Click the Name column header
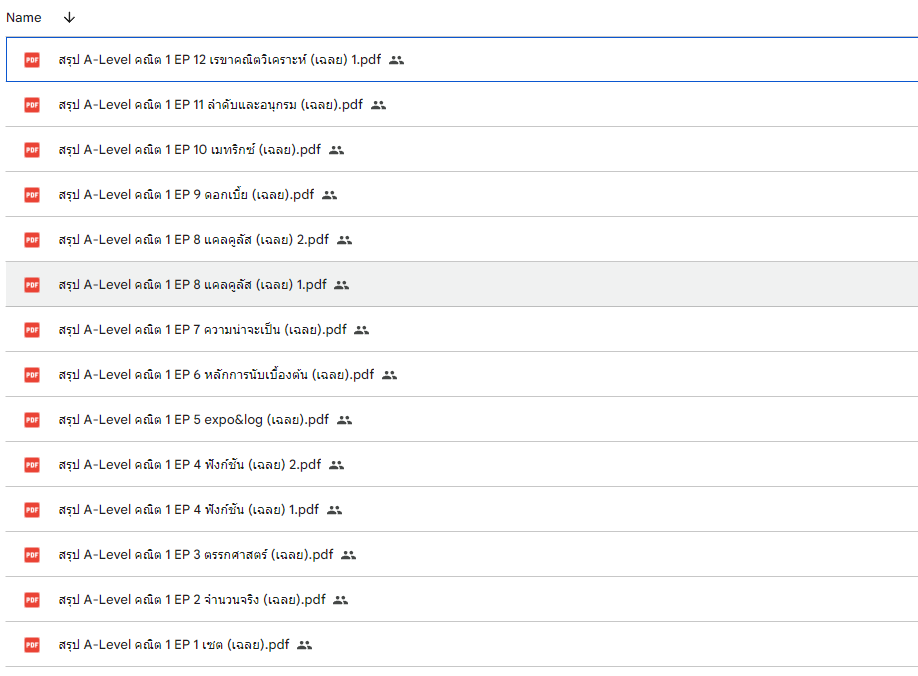Viewport: 918px width, 676px height. pyautogui.click(x=23, y=18)
